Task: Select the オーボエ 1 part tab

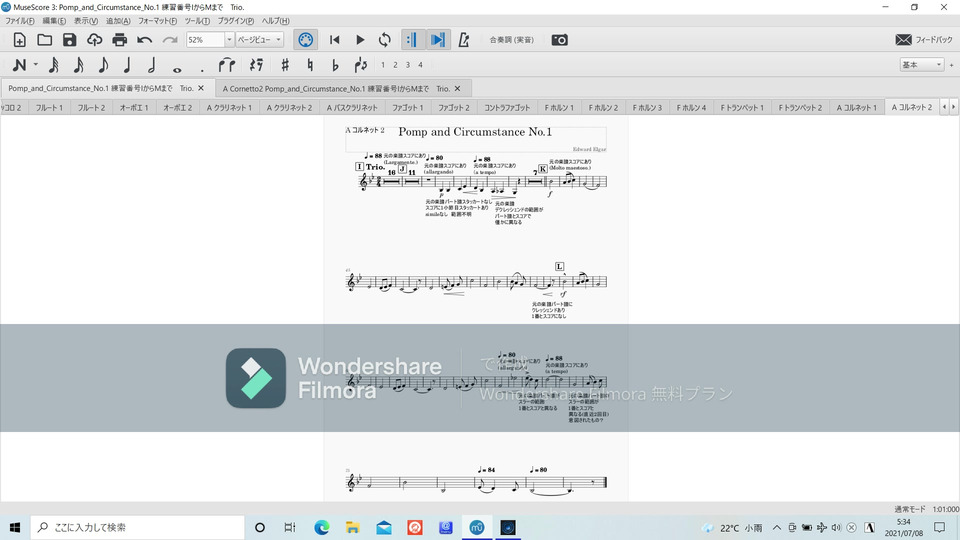Action: click(133, 108)
